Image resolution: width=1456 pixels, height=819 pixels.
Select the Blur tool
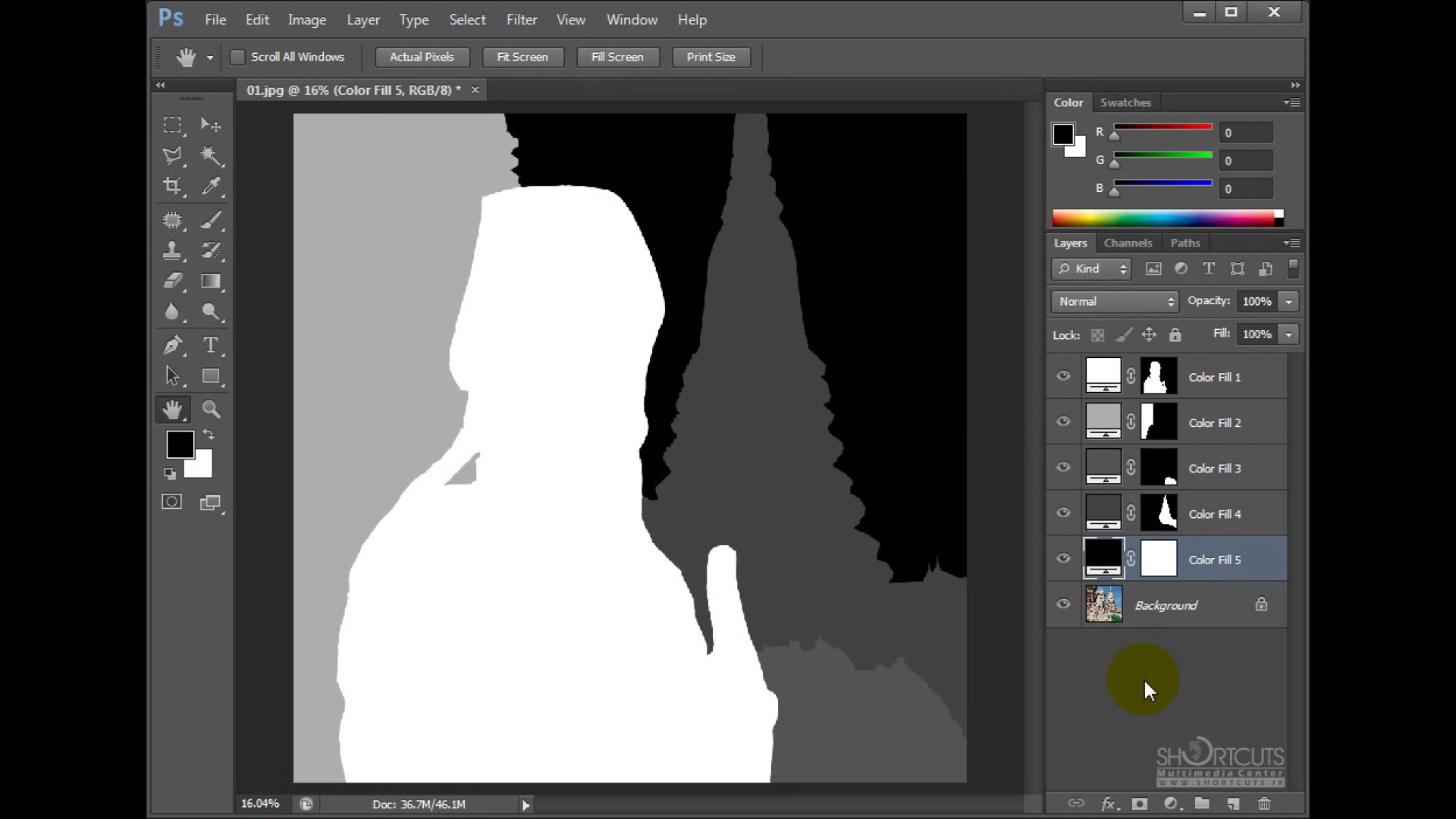173,312
